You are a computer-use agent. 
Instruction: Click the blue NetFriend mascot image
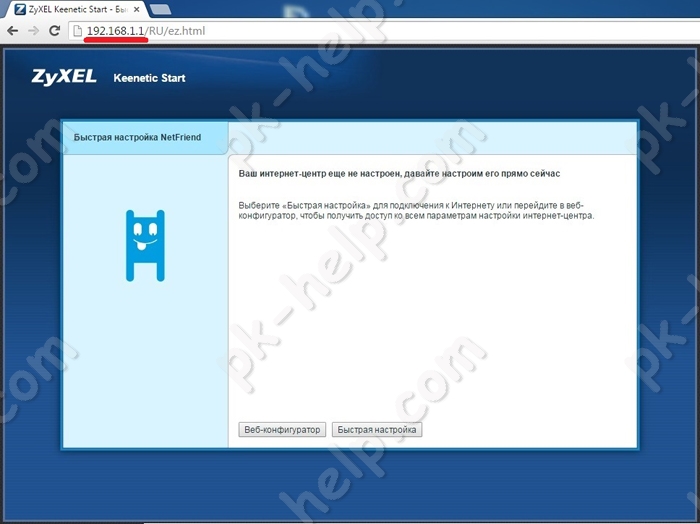click(145, 246)
